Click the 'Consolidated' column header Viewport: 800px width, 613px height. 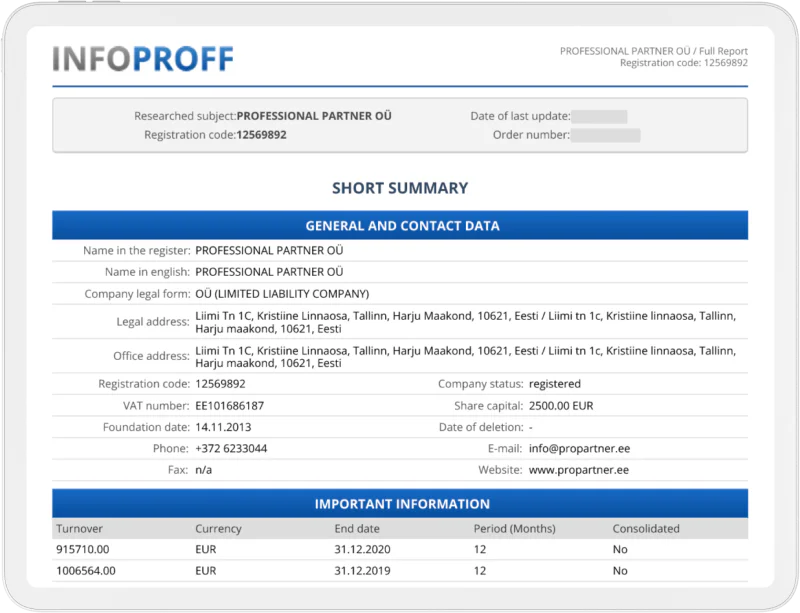click(646, 529)
